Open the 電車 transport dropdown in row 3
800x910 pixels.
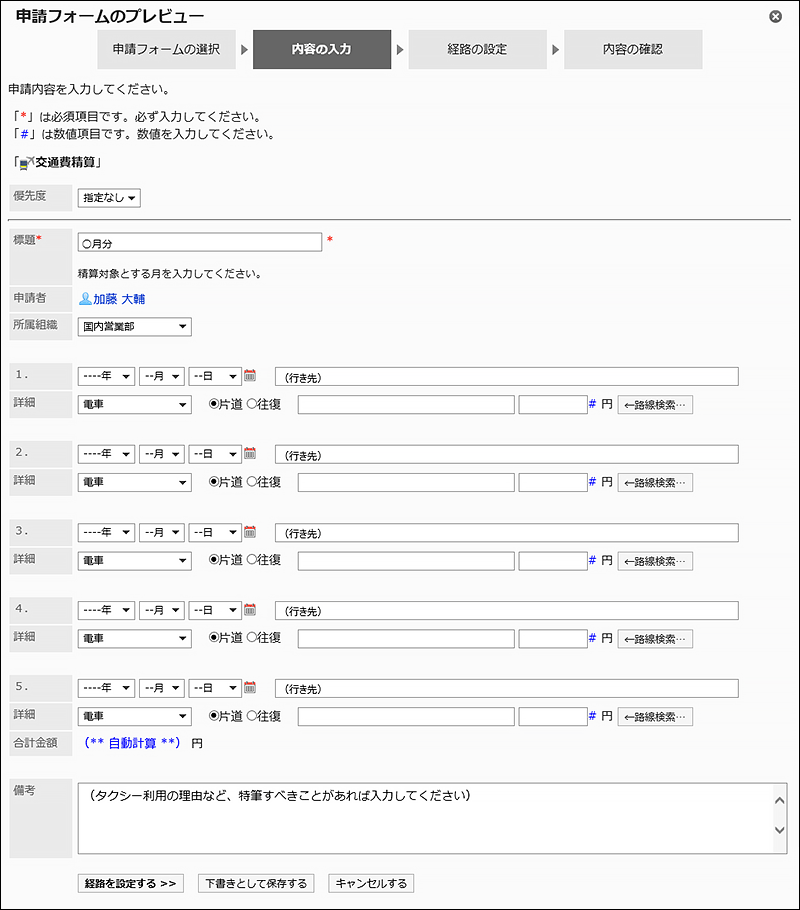tap(135, 561)
